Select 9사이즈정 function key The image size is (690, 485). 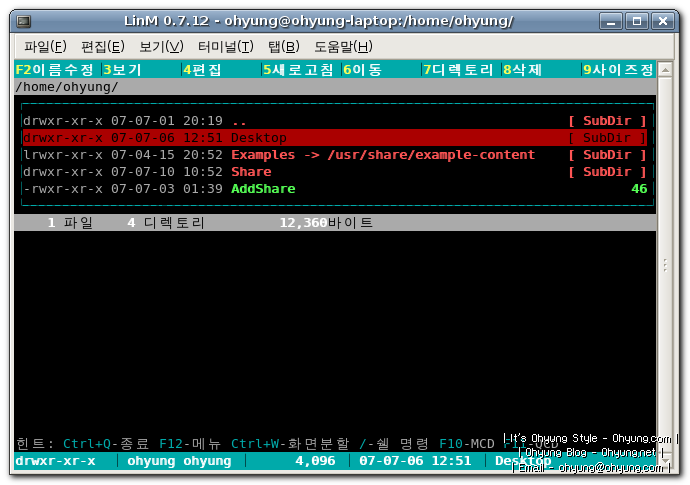tap(618, 70)
